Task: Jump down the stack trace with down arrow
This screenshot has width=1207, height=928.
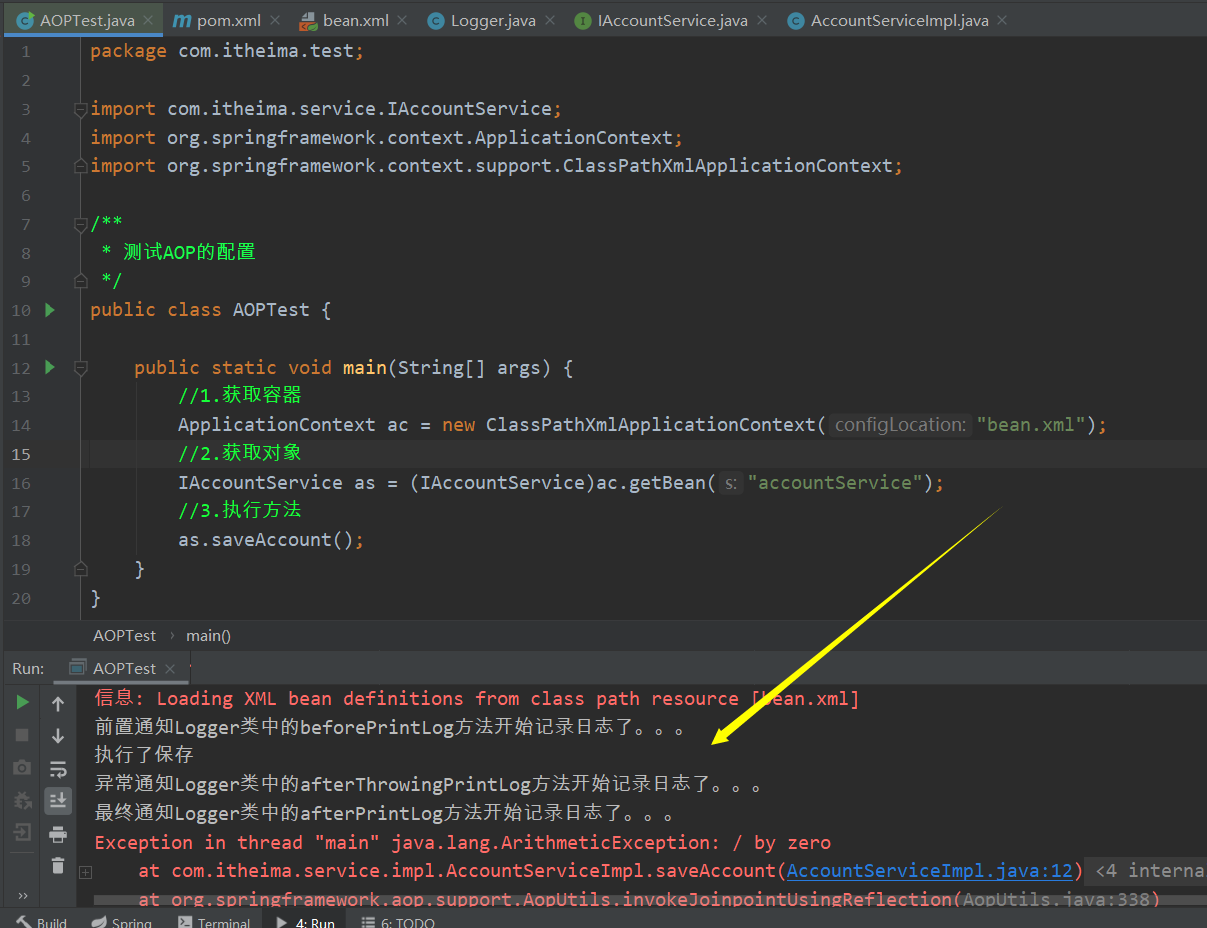Action: tap(58, 735)
